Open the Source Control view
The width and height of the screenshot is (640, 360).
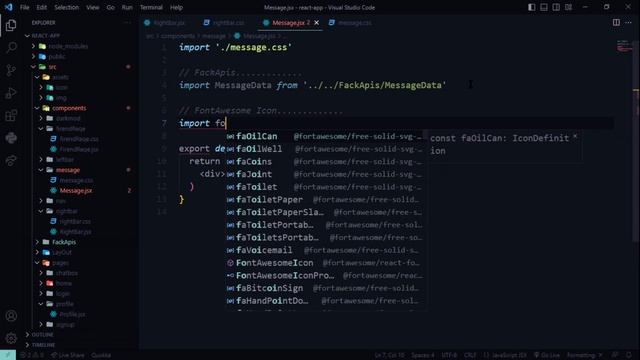[11, 70]
